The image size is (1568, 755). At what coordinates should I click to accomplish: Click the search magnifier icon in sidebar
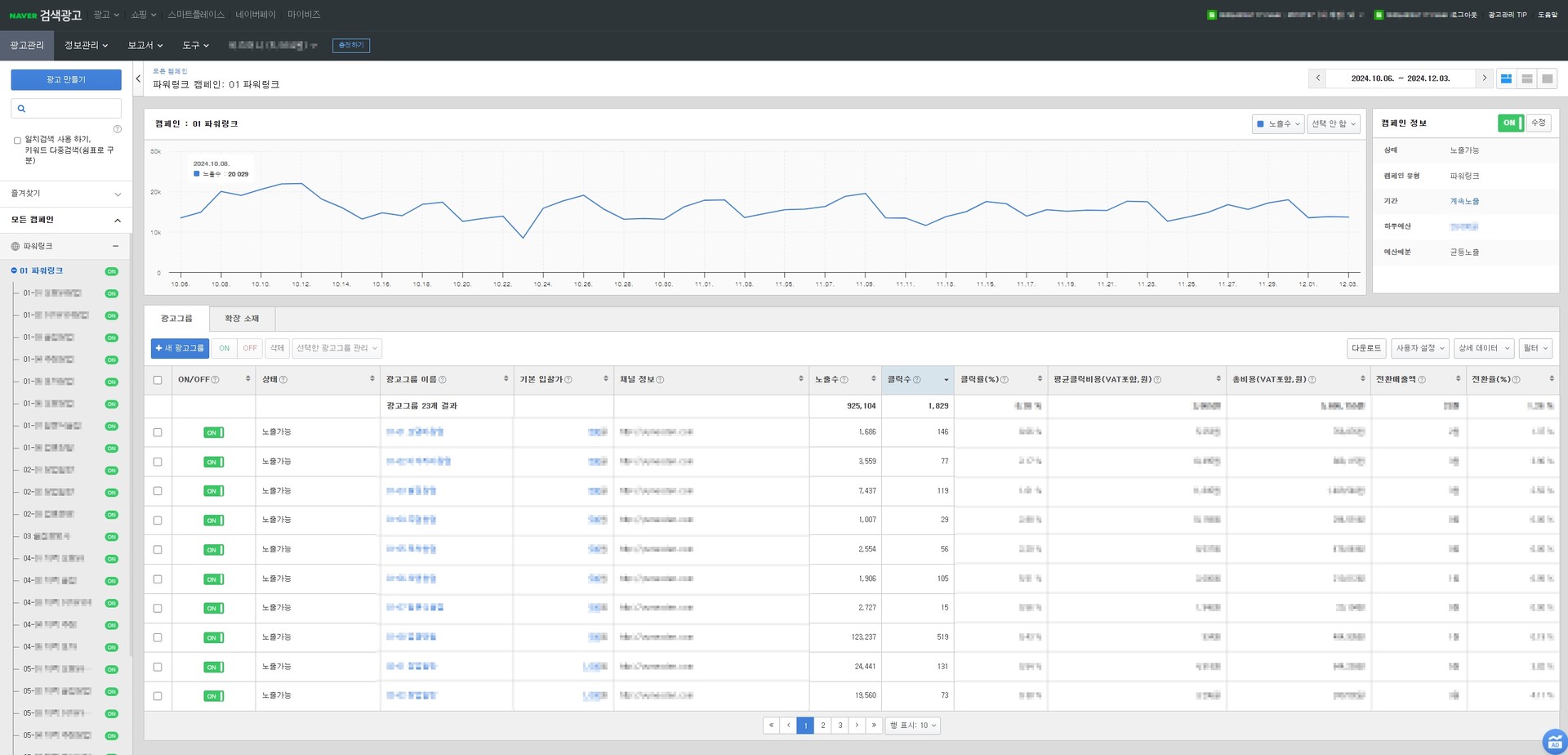click(22, 108)
